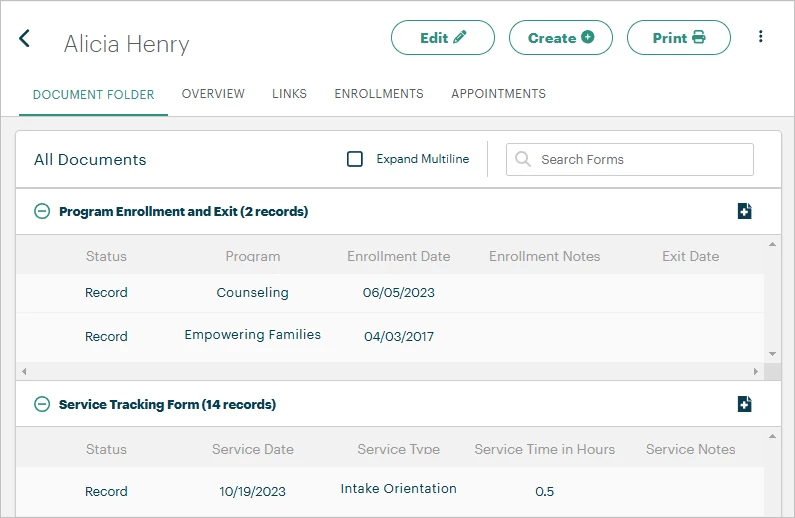Collapse Program Enrollment and Exit section
Image resolution: width=795 pixels, height=518 pixels.
42,211
